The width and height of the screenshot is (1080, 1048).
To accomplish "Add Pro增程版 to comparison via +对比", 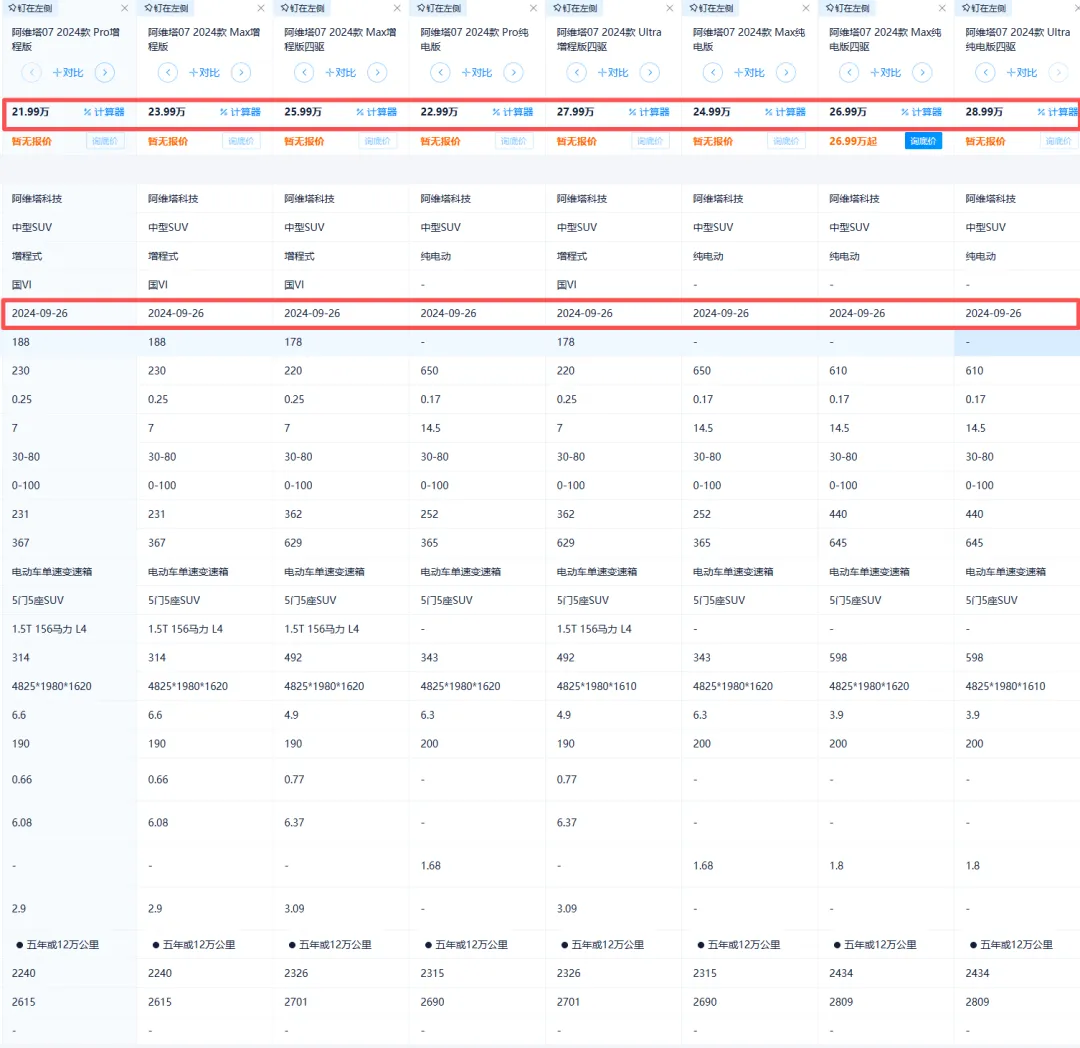I will pos(68,72).
